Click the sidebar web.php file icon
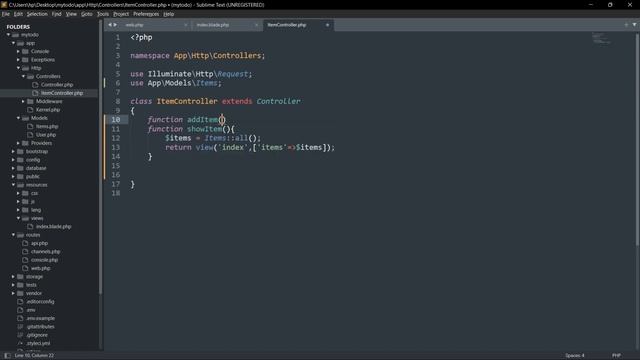640x360 pixels. [x=25, y=268]
